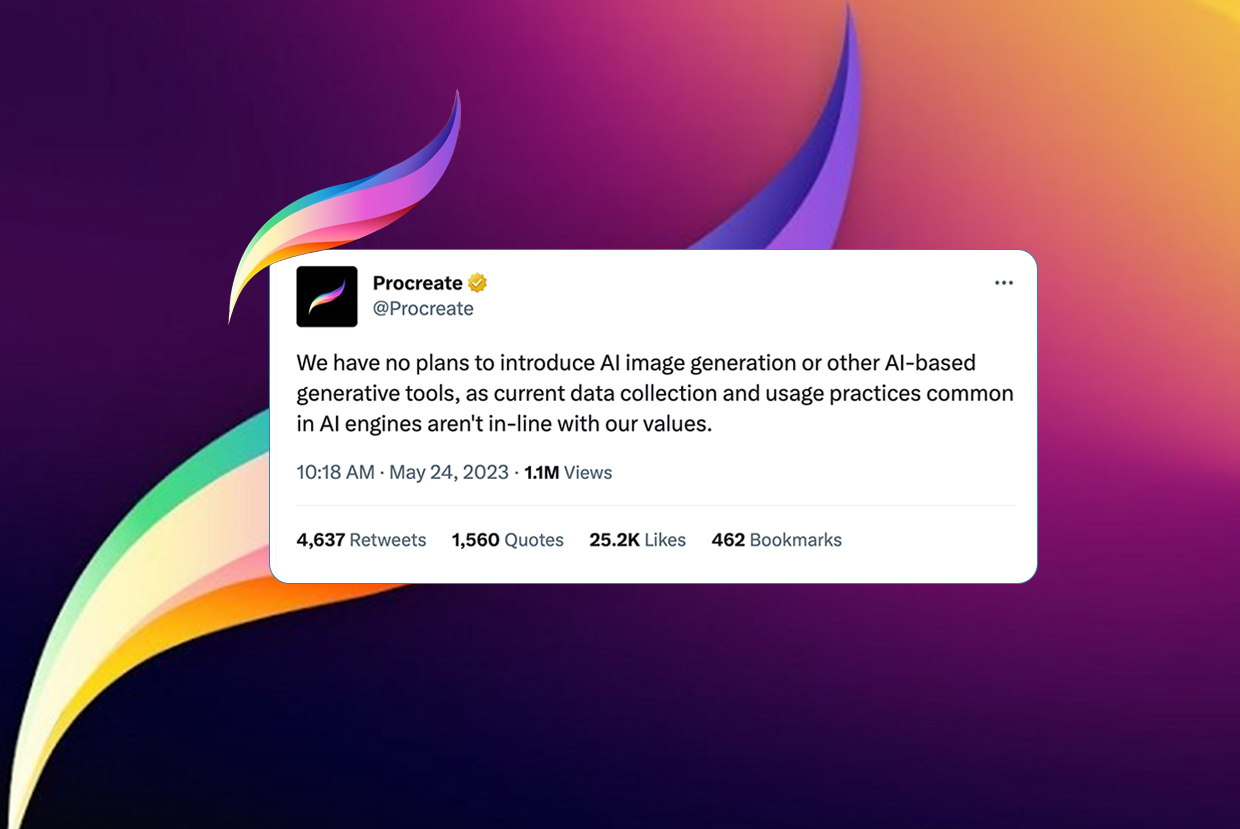This screenshot has height=829, width=1240.
Task: Click the tweet text about AI generation
Action: [655, 393]
